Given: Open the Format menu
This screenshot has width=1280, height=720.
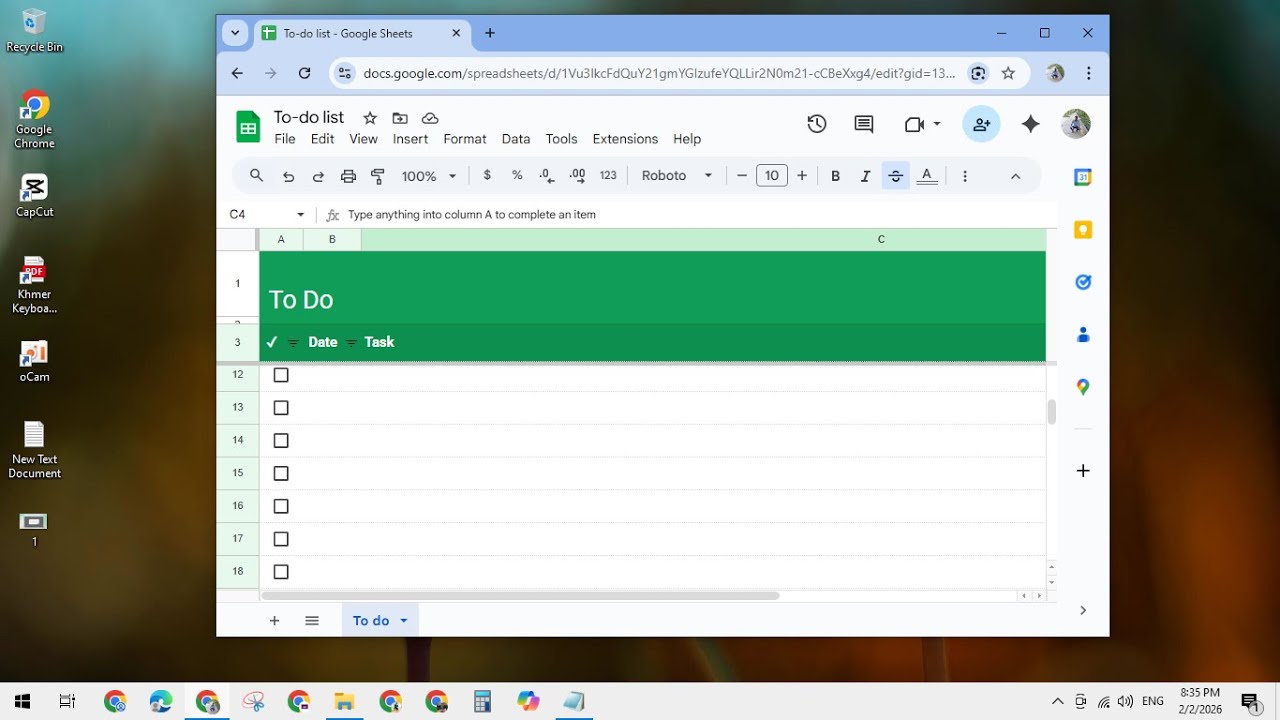Looking at the screenshot, I should [465, 139].
